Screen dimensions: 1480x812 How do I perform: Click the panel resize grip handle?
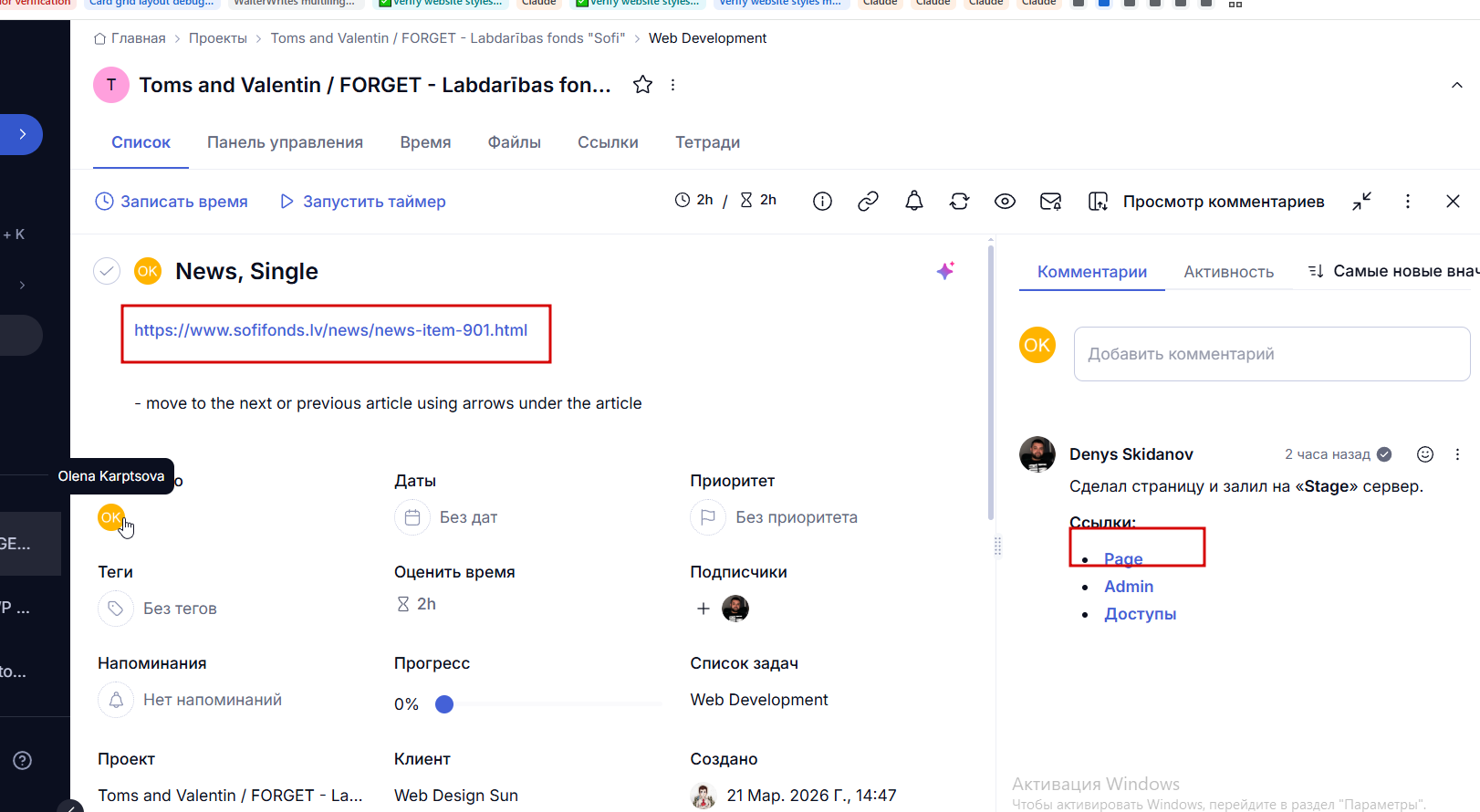coord(997,546)
